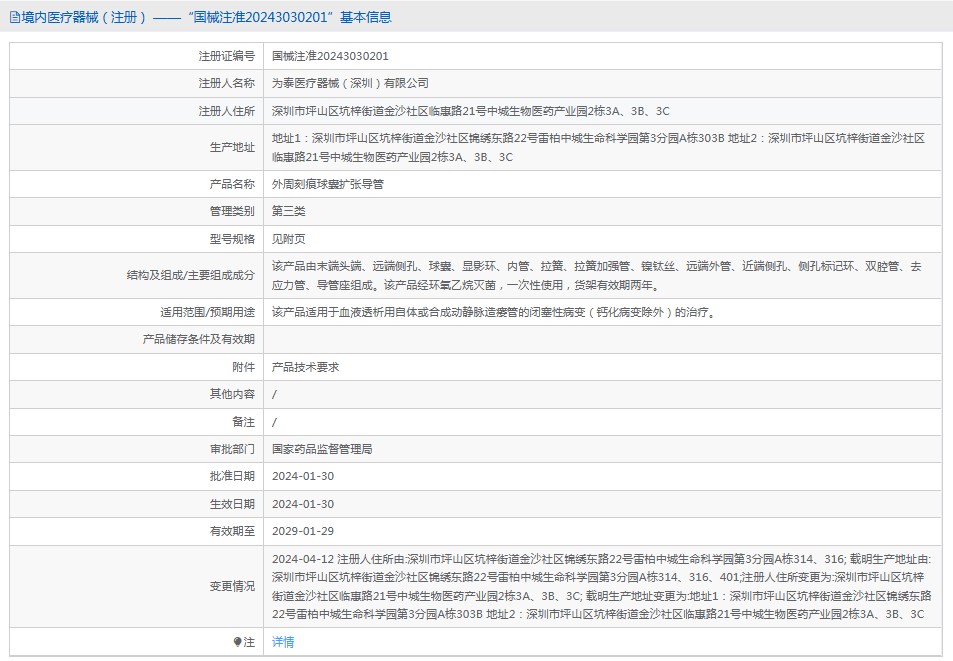Click effective date in 生效日期 row
This screenshot has width=953, height=661.
[x=303, y=504]
